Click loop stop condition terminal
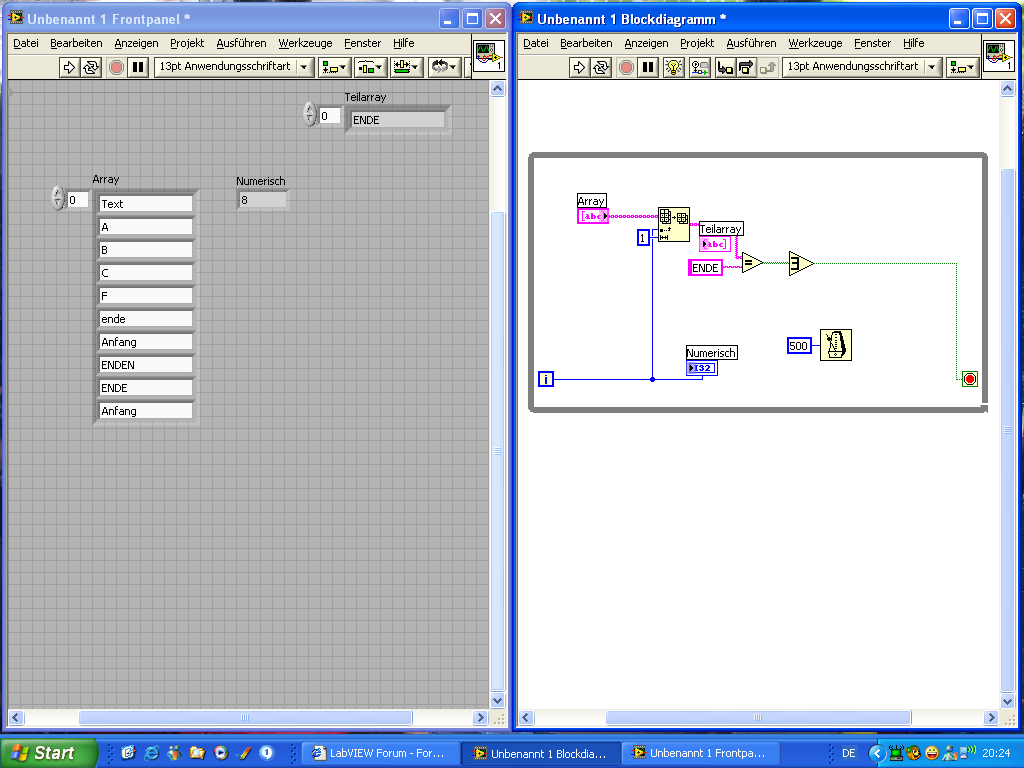The image size is (1024, 768). (970, 379)
